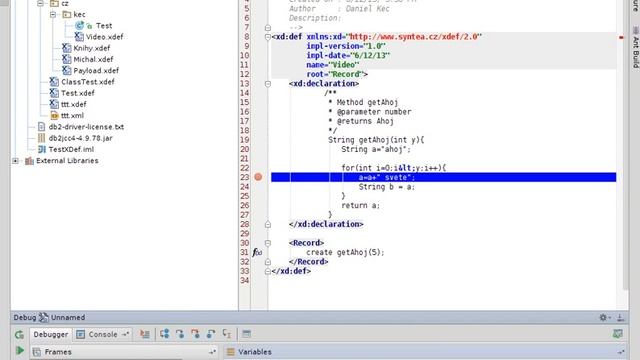The height and width of the screenshot is (360, 640).
Task: Open the Debug panel gear settings
Action: click(x=603, y=317)
